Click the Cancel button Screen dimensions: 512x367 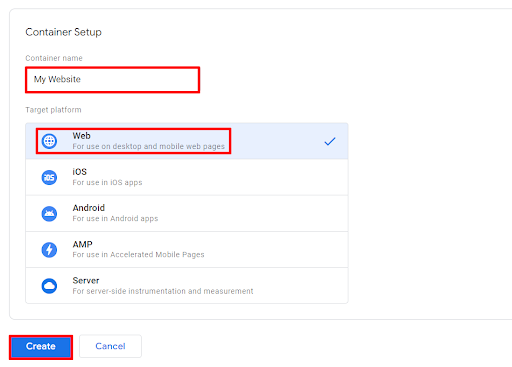tap(110, 346)
